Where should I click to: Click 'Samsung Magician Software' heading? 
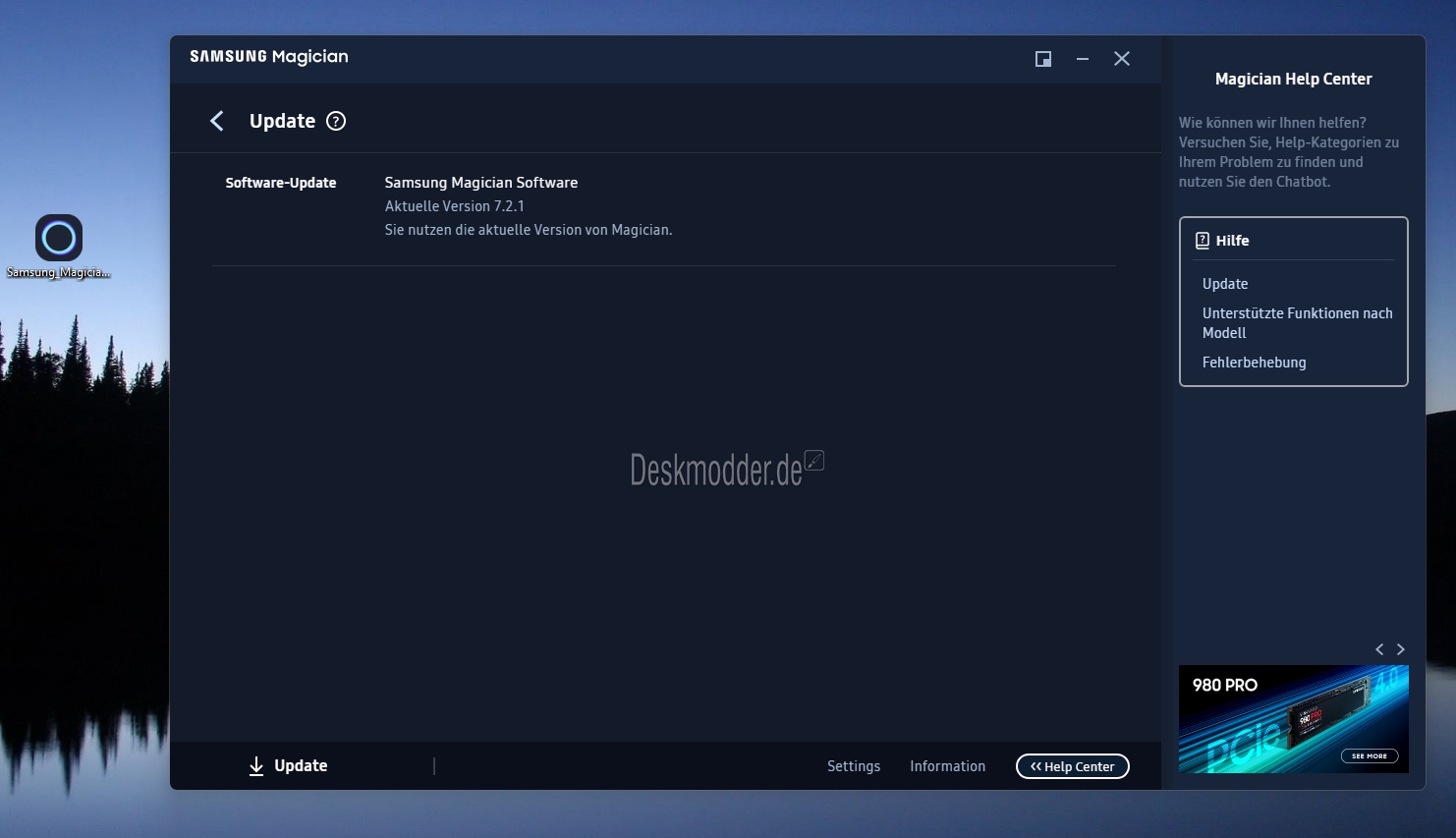(x=481, y=183)
